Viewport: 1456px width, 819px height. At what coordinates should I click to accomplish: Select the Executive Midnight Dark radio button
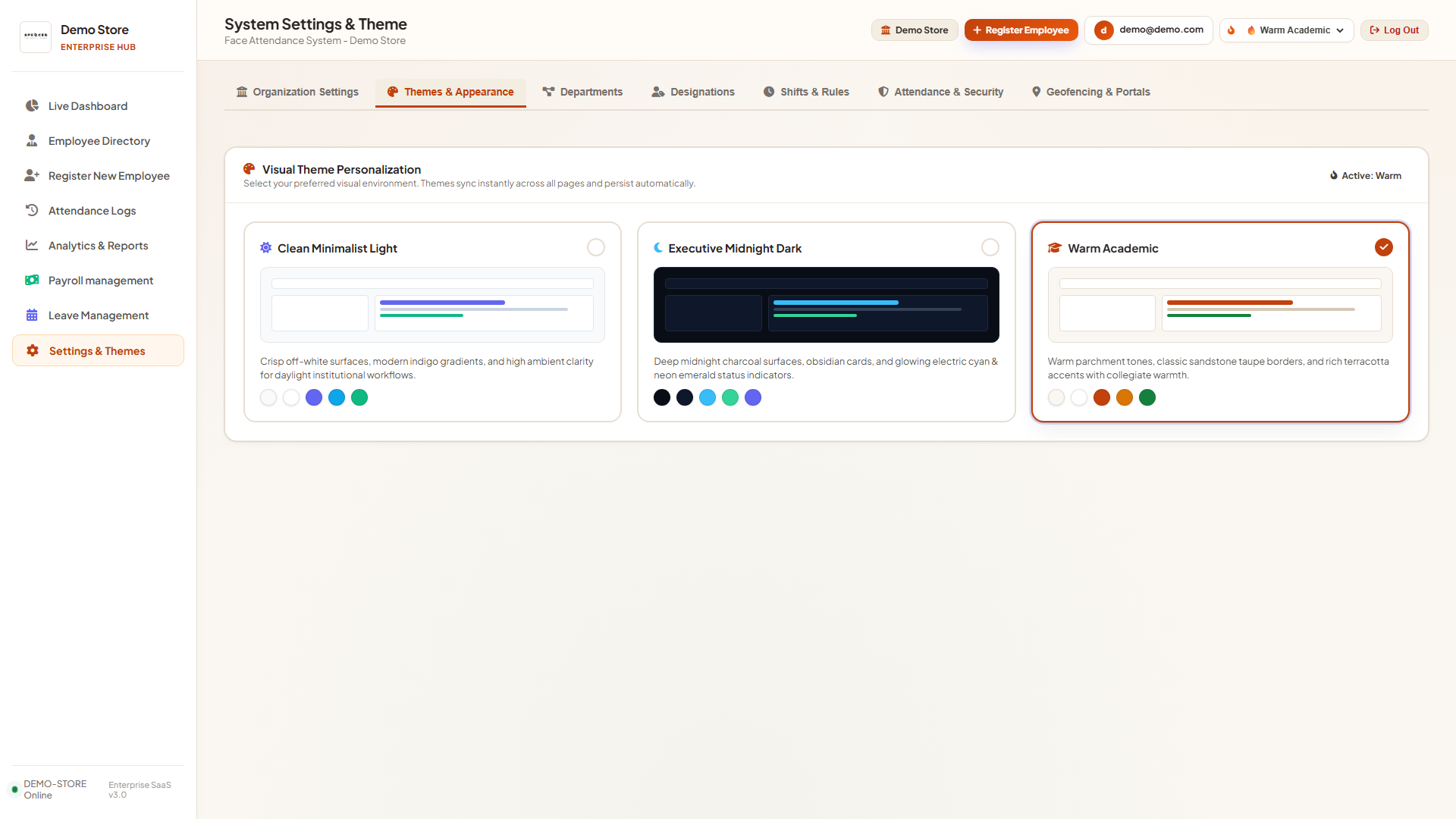(990, 247)
